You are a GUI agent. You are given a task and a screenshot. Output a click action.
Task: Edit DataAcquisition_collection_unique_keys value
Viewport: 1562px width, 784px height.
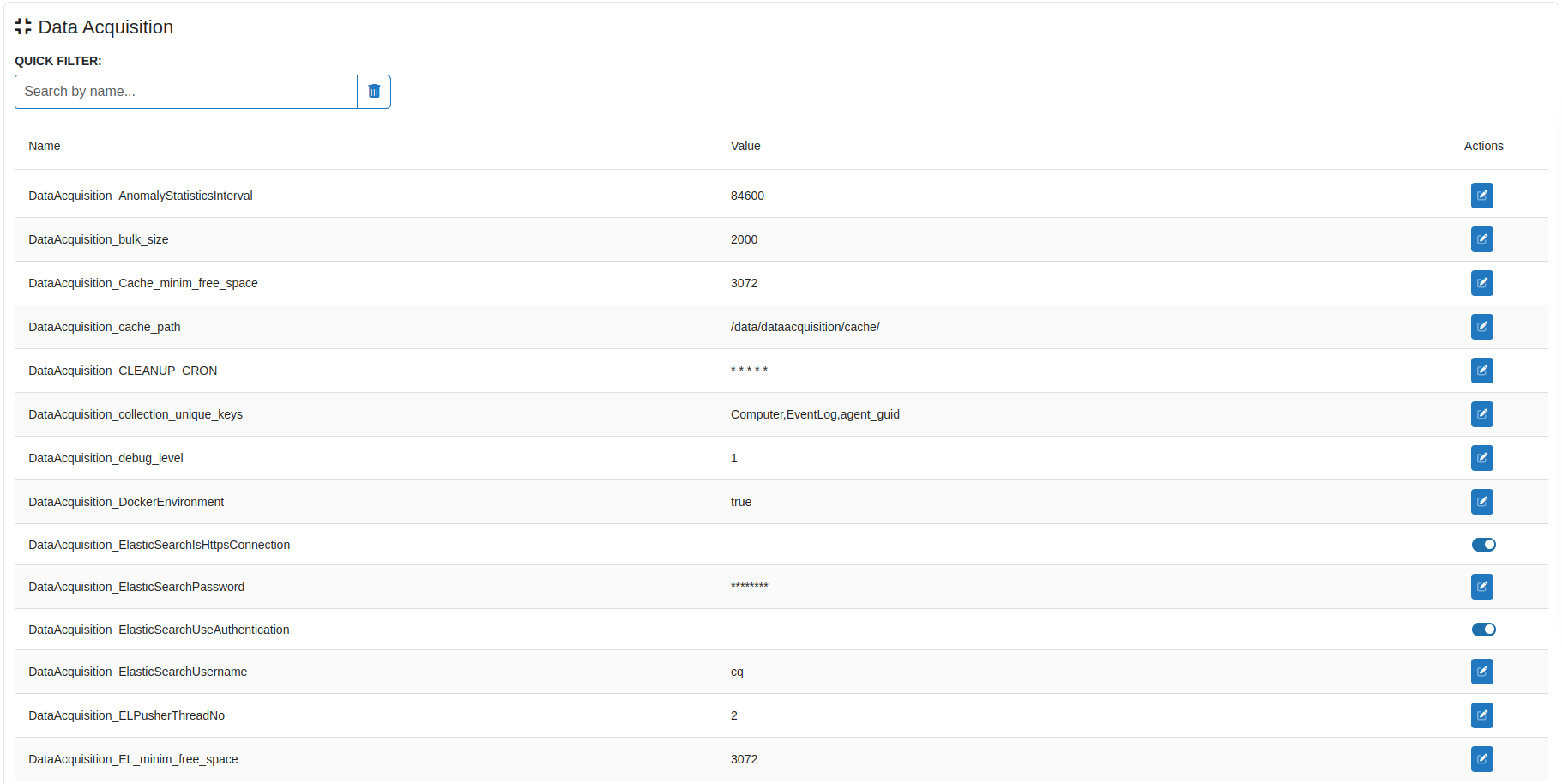[x=1481, y=414]
